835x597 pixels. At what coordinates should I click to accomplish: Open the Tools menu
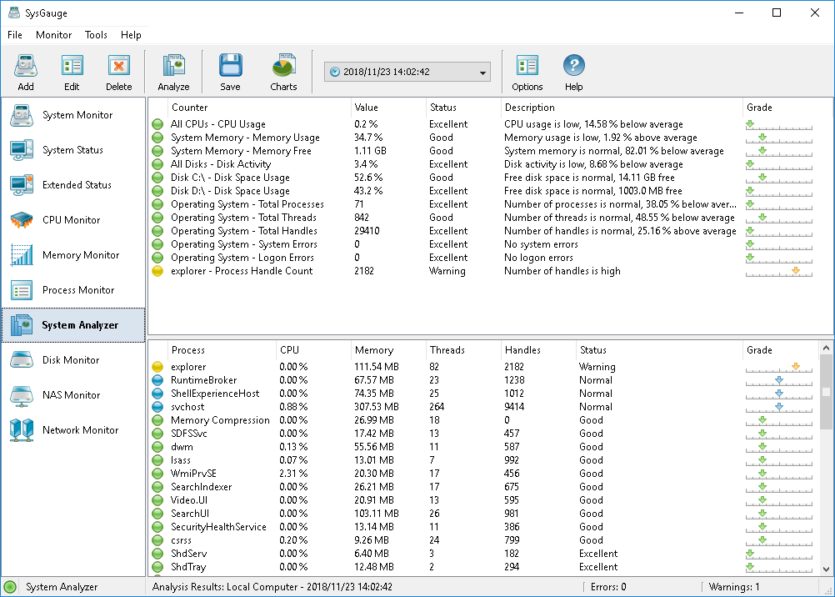(x=96, y=35)
